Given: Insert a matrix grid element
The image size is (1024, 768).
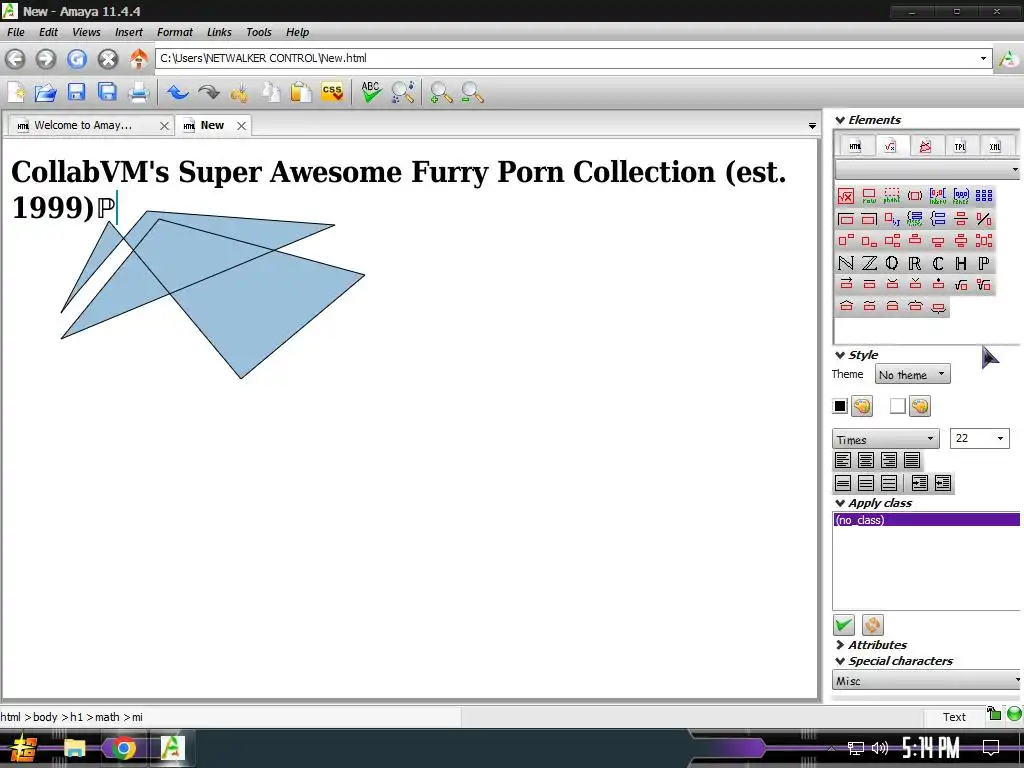Looking at the screenshot, I should coord(984,195).
